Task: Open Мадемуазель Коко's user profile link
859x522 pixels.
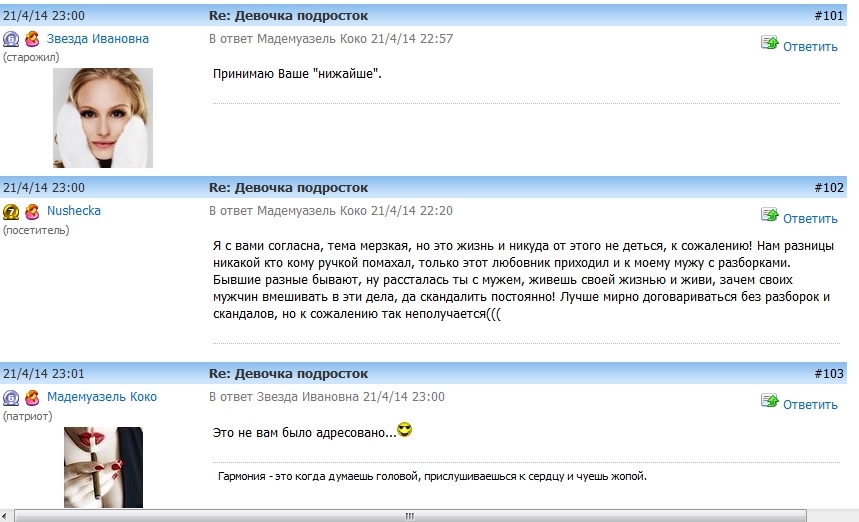Action: [x=102, y=397]
